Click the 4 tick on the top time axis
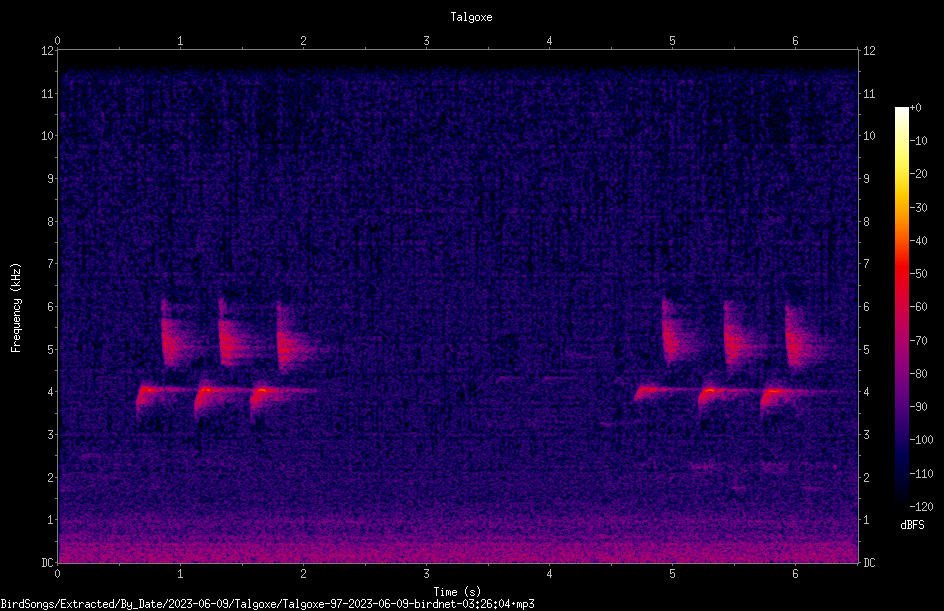Viewport: 944px width, 611px height. (549, 41)
